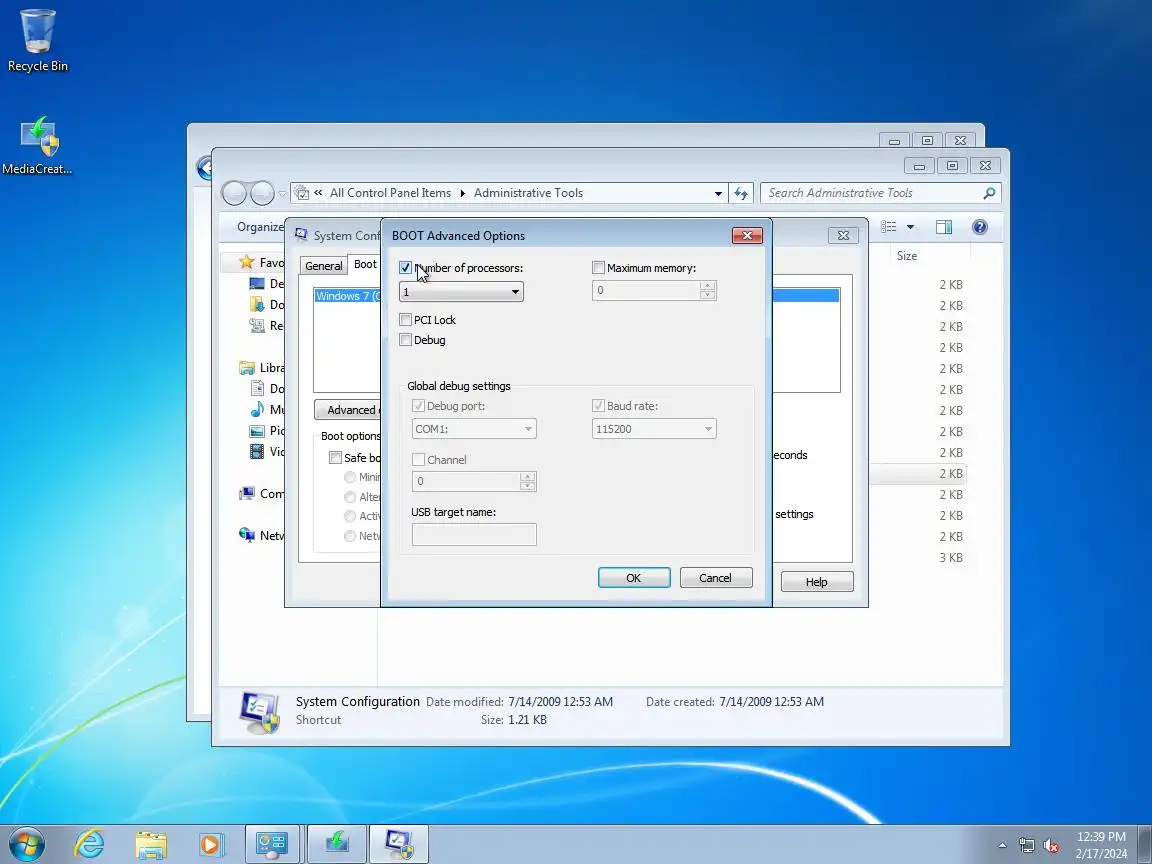Click the USB target name field
1152x864 pixels.
point(474,535)
